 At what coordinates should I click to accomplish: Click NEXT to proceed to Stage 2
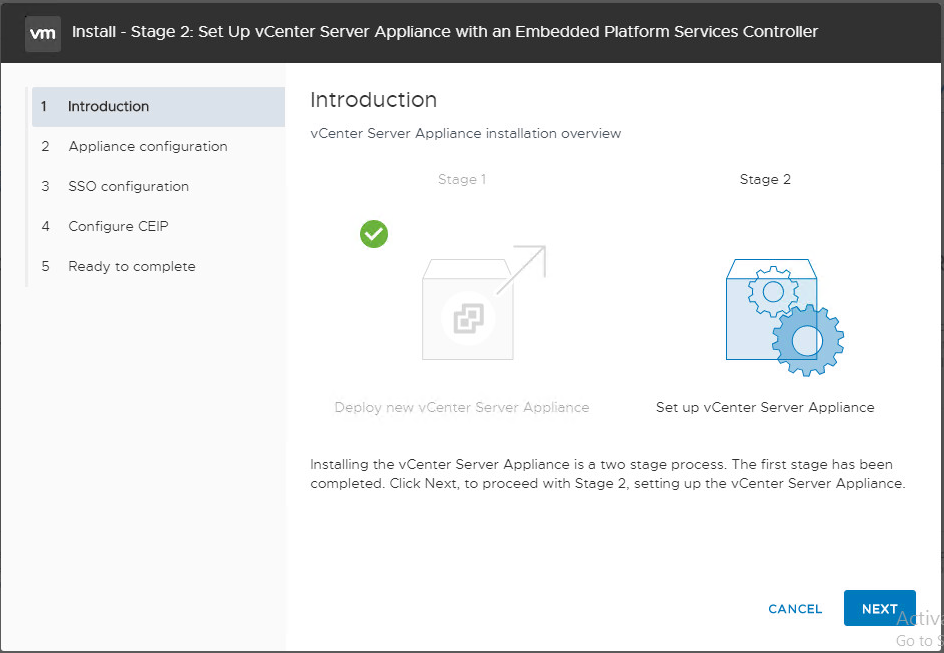click(x=879, y=608)
